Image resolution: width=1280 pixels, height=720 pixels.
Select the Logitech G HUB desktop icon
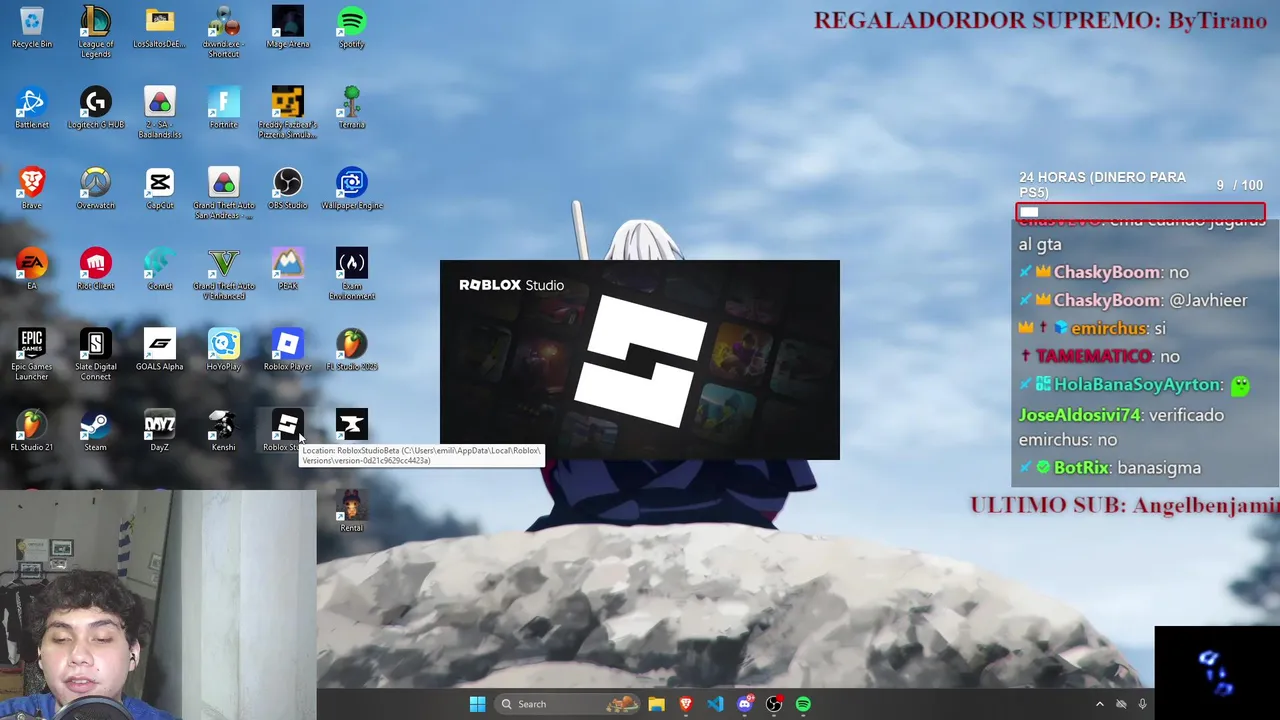[x=96, y=109]
